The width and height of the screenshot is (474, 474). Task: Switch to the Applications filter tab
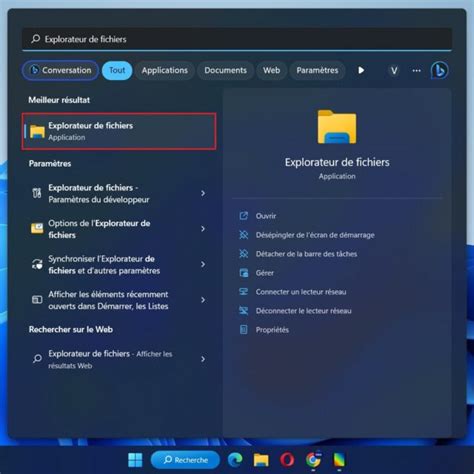165,70
